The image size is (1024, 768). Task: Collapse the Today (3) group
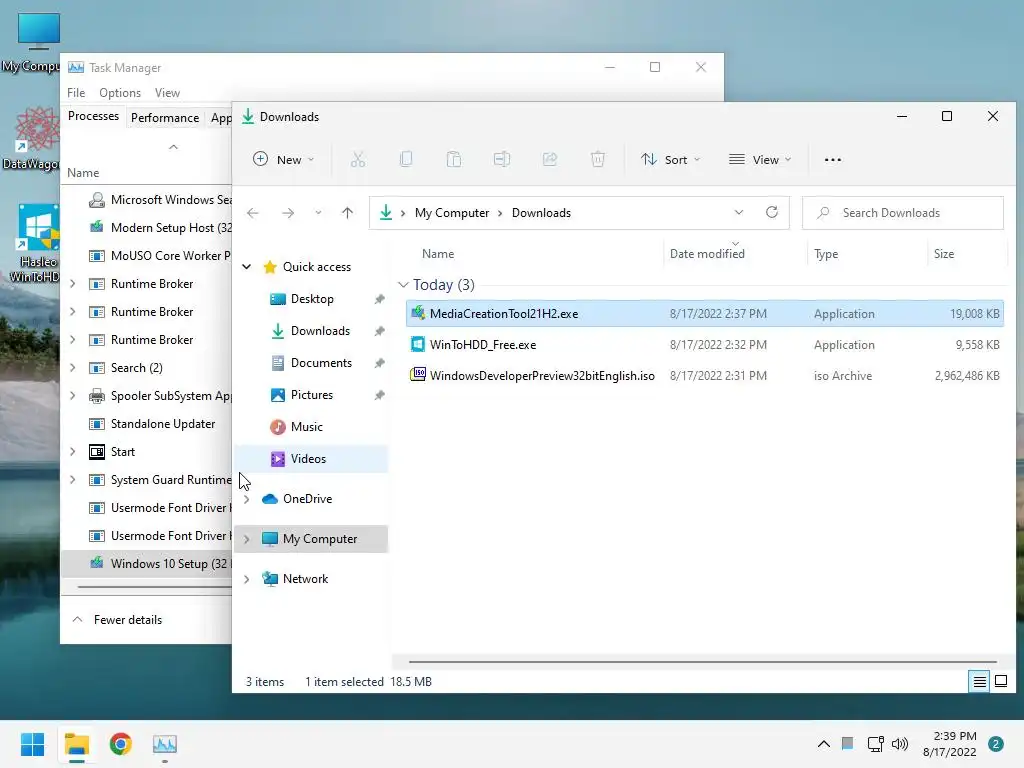(x=404, y=285)
